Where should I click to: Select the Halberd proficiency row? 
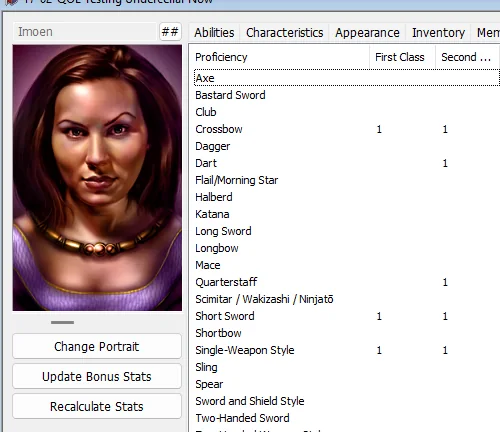pos(347,197)
